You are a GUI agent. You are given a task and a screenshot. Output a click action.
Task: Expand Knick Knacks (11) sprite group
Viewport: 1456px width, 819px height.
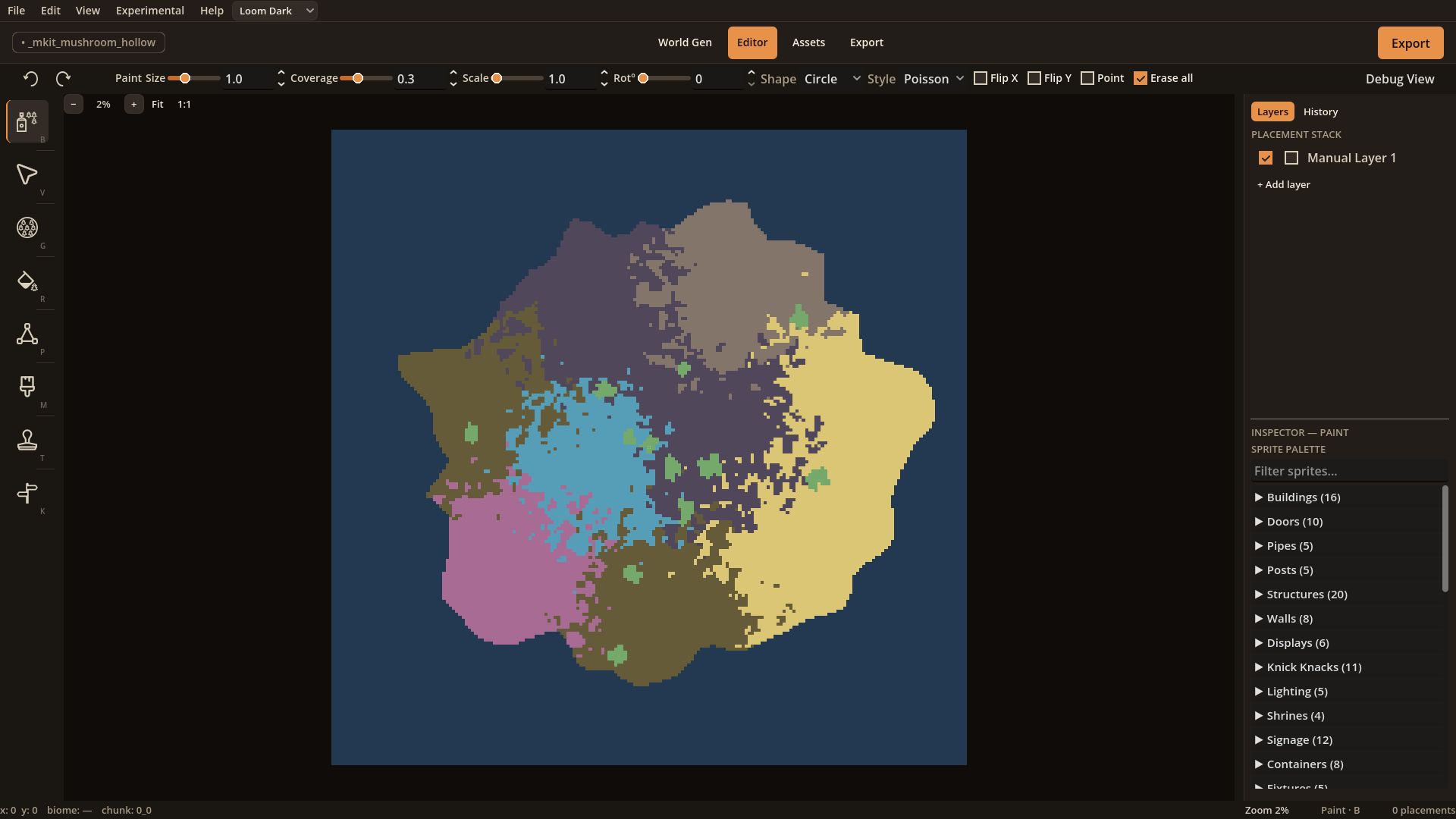pos(1346,667)
